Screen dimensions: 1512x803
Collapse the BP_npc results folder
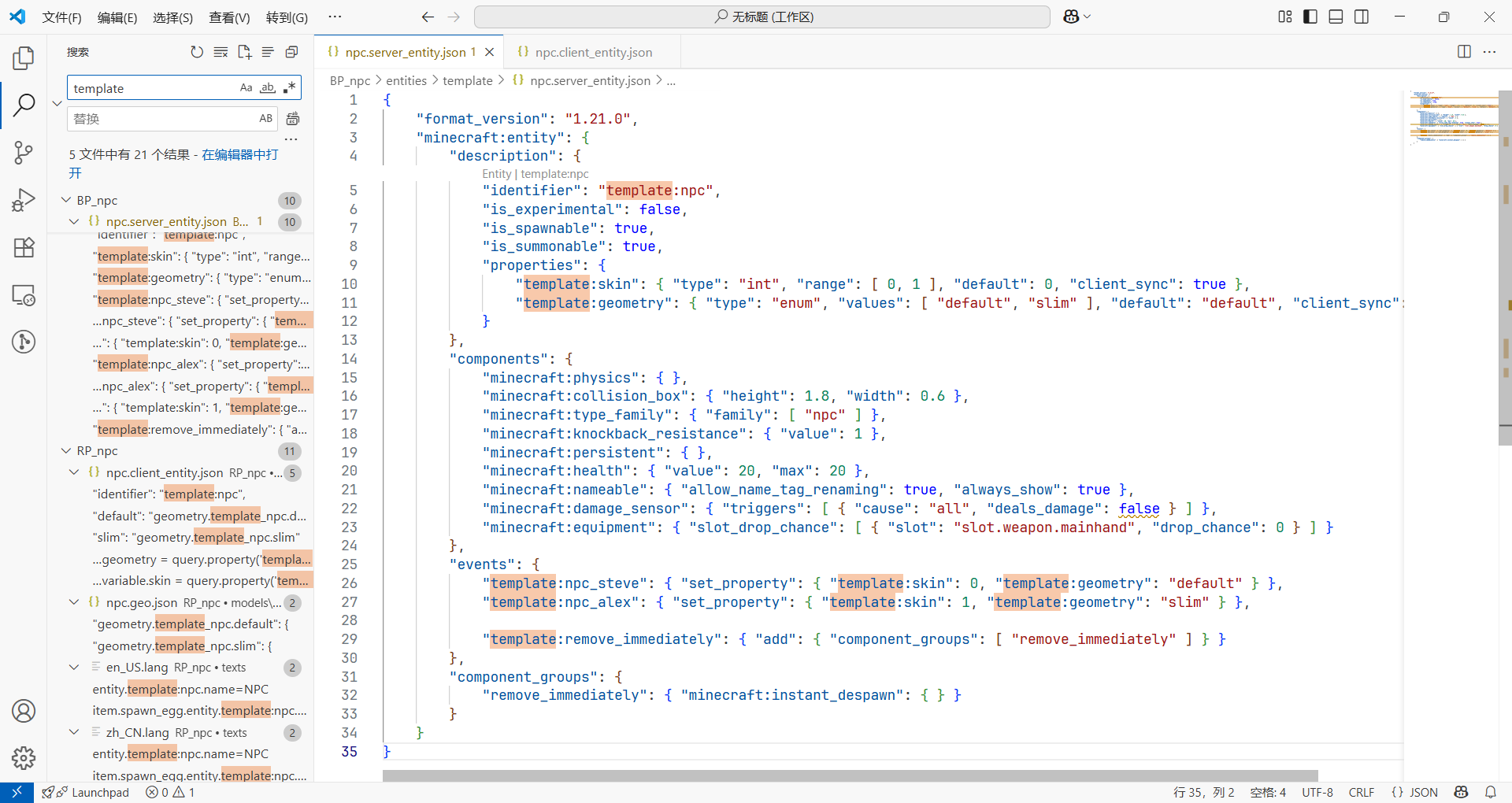pos(66,200)
